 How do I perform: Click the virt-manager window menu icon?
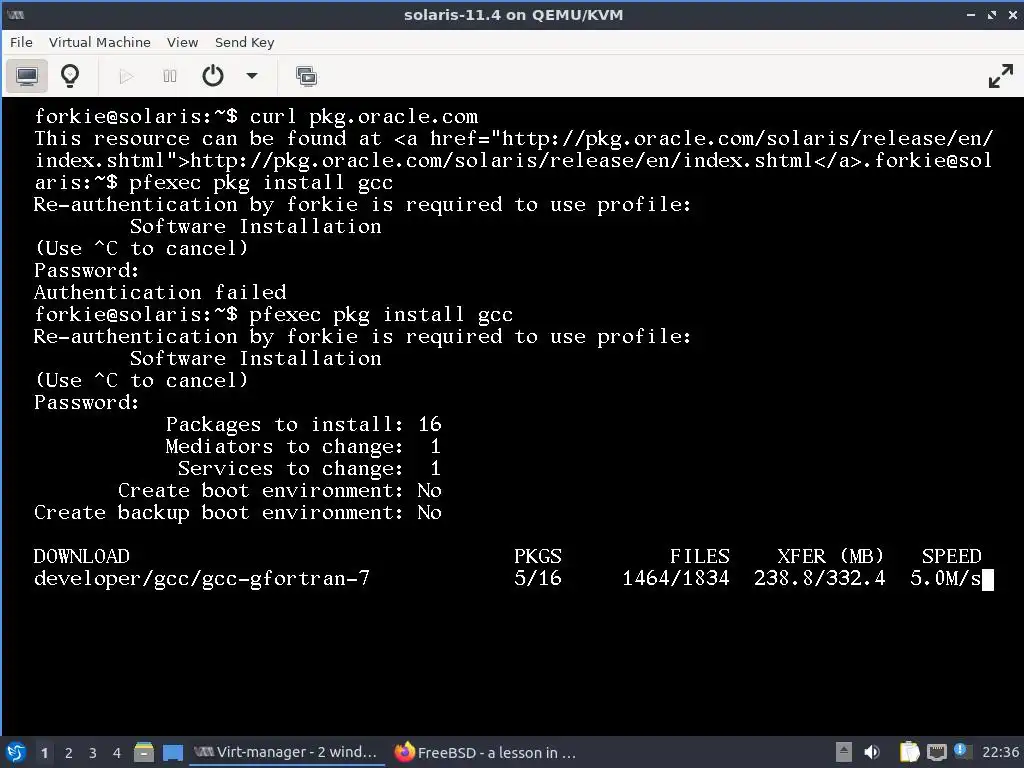[x=16, y=14]
